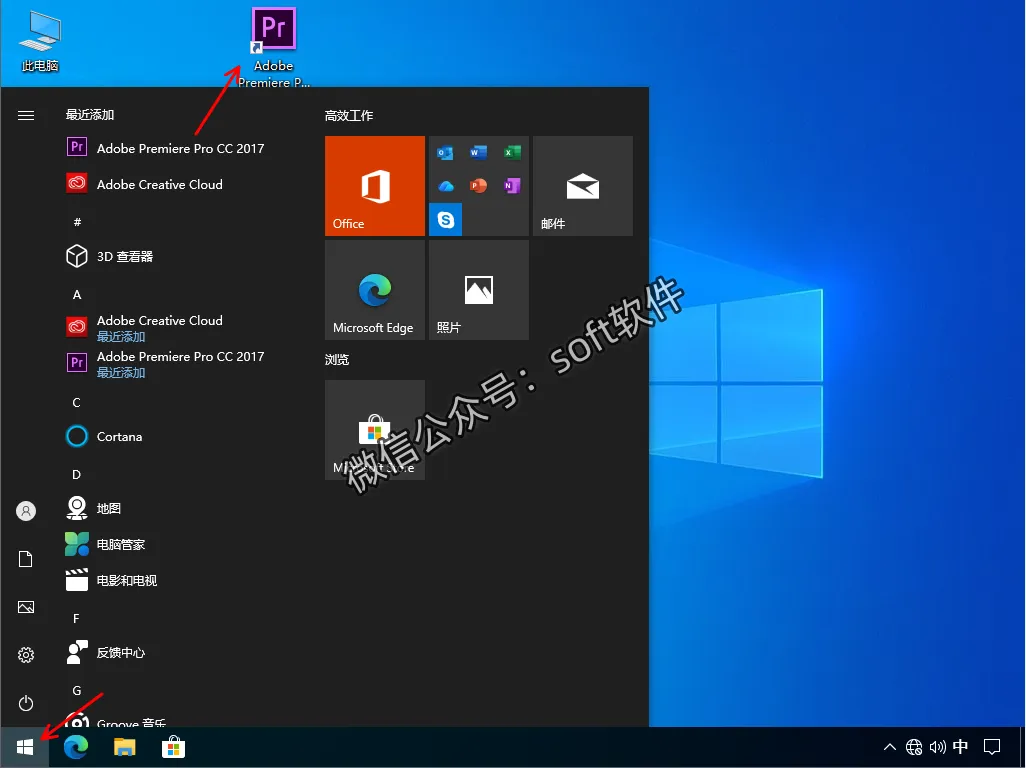Open OneDrive from the Office apps tile
The width and height of the screenshot is (1026, 768).
446,186
